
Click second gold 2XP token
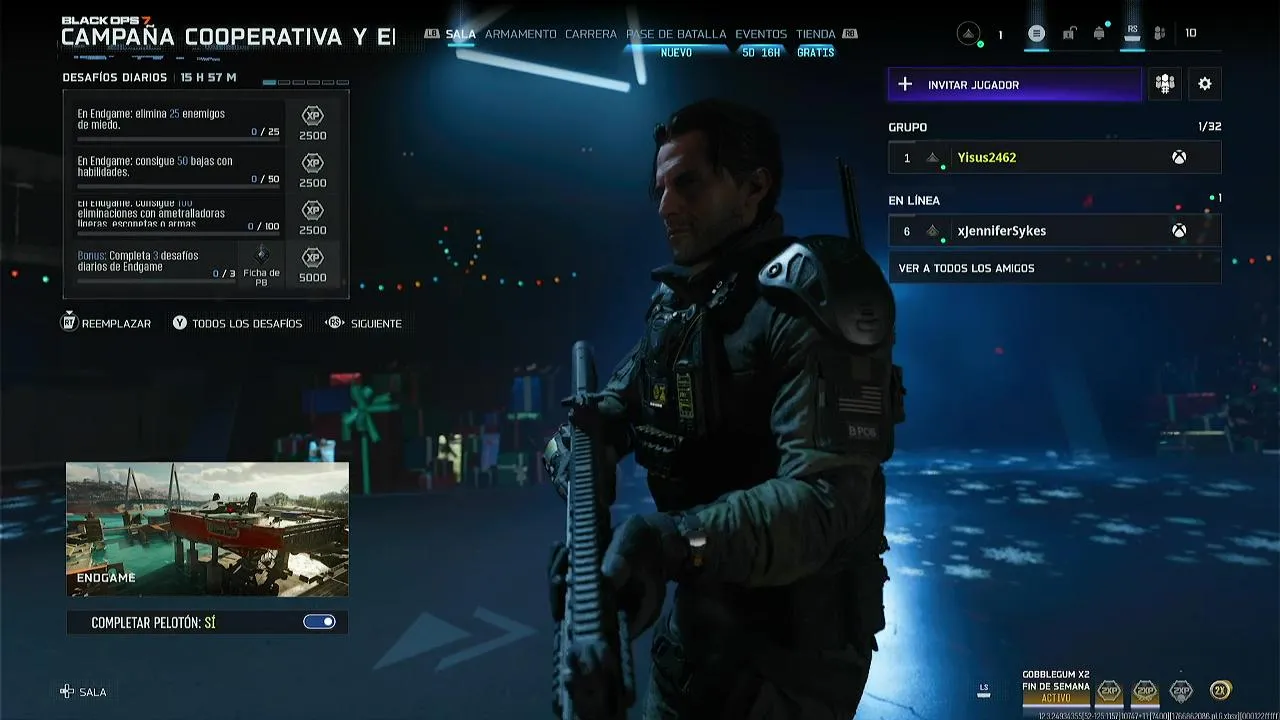click(1145, 690)
